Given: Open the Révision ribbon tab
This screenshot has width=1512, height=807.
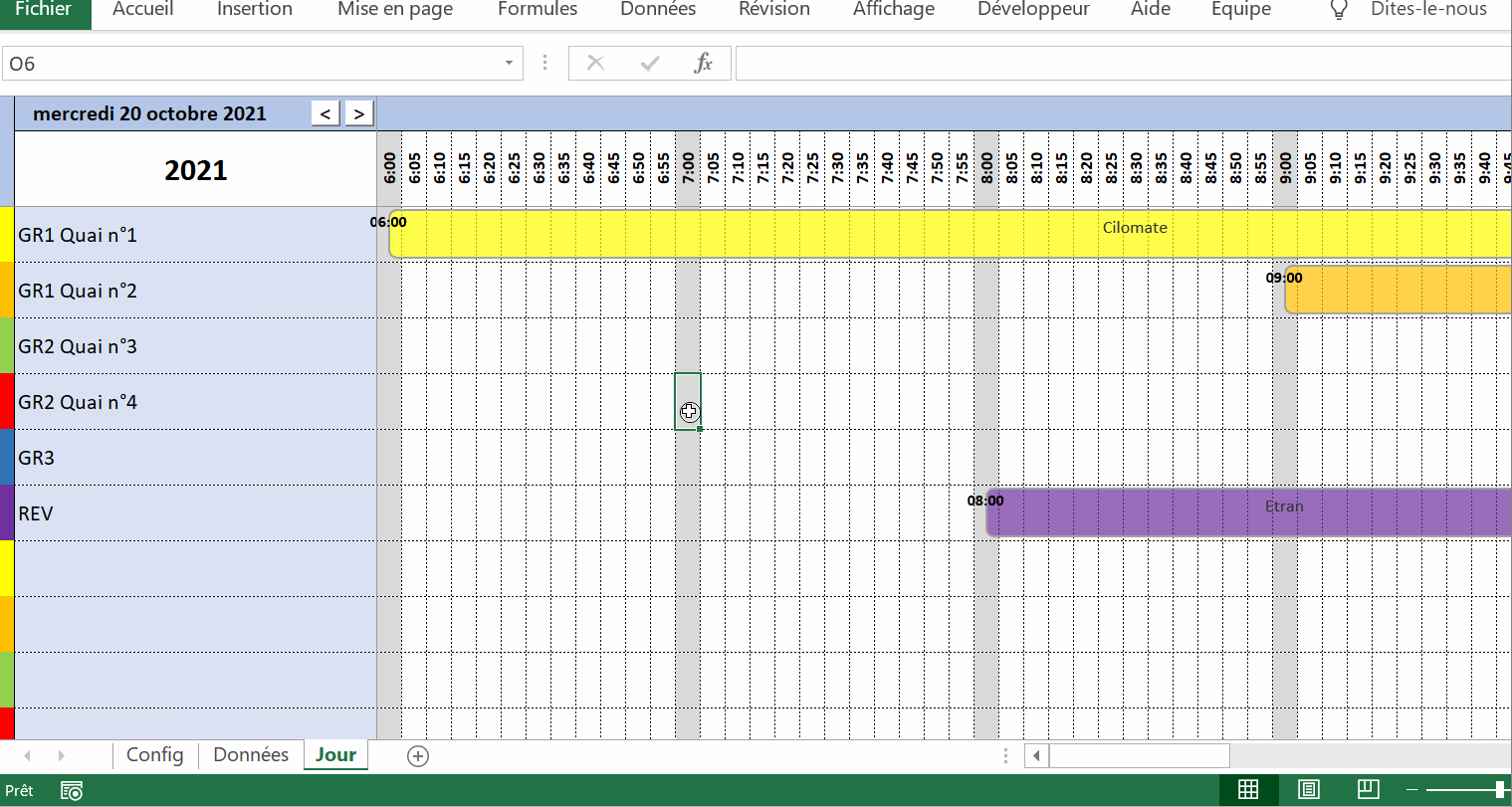Looking at the screenshot, I should pyautogui.click(x=774, y=10).
